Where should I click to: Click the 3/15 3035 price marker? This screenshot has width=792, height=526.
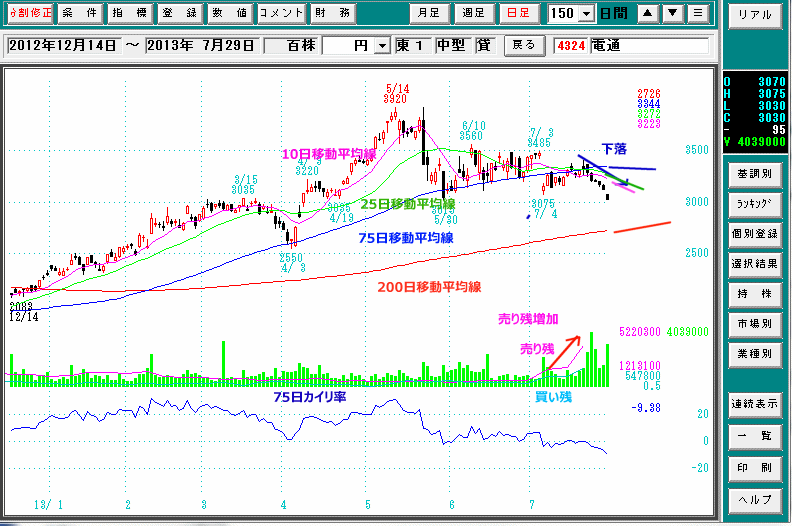click(x=244, y=184)
